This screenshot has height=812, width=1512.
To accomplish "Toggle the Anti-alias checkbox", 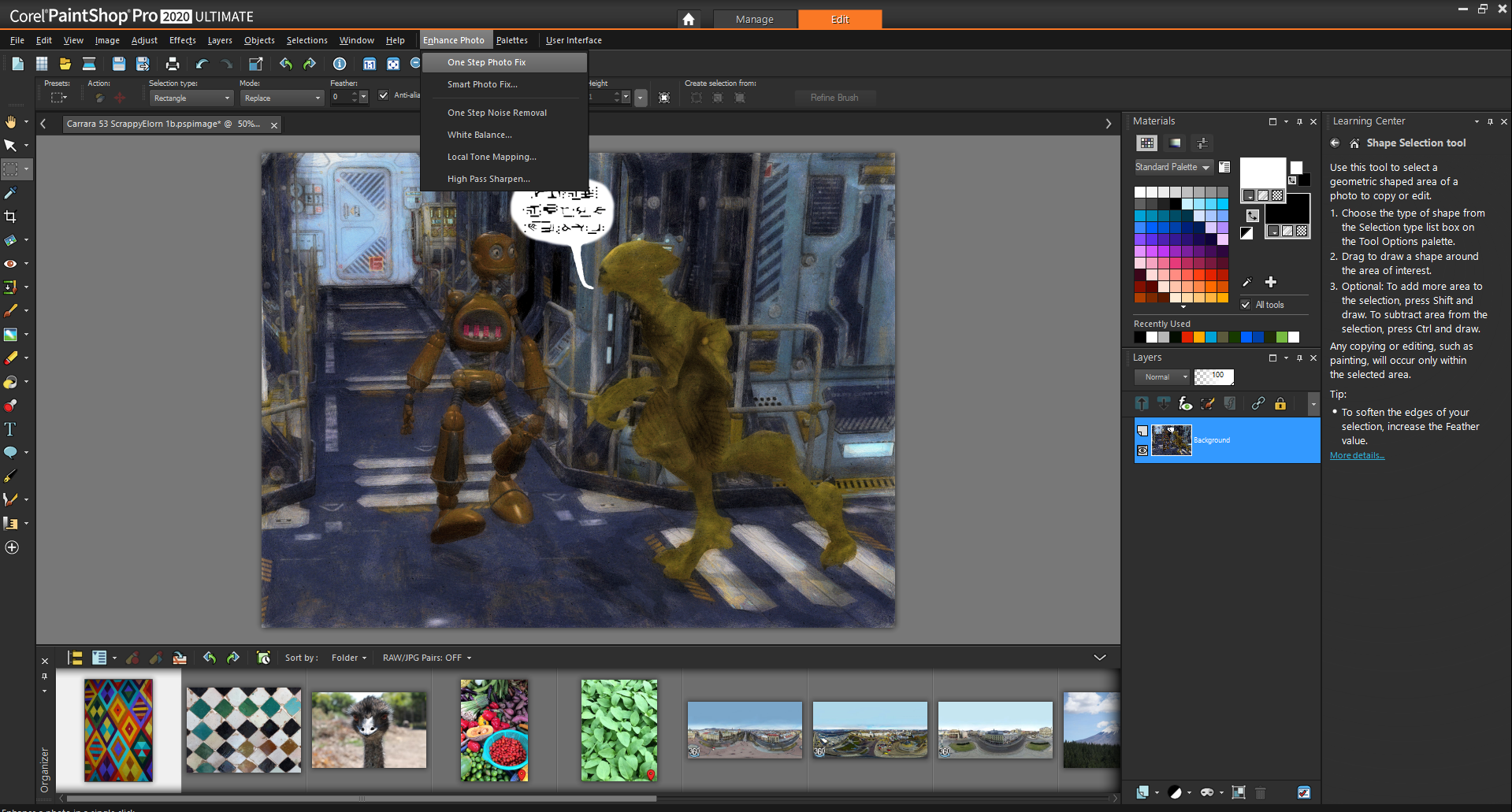I will (x=384, y=95).
